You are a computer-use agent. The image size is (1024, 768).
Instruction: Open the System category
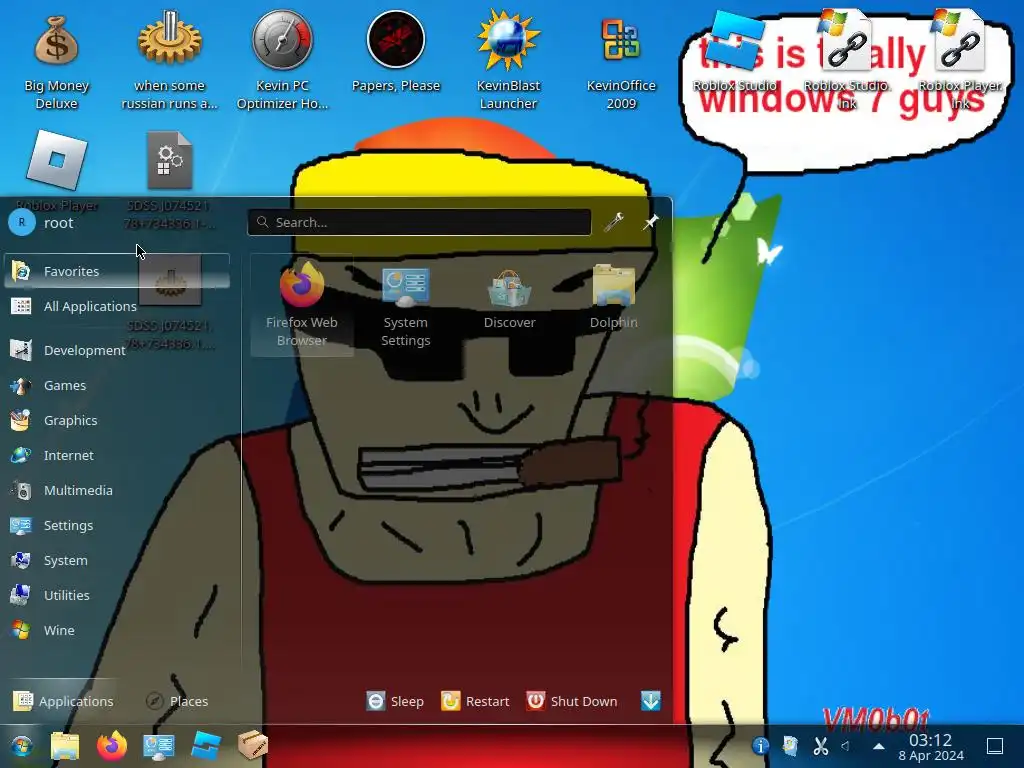point(117,560)
